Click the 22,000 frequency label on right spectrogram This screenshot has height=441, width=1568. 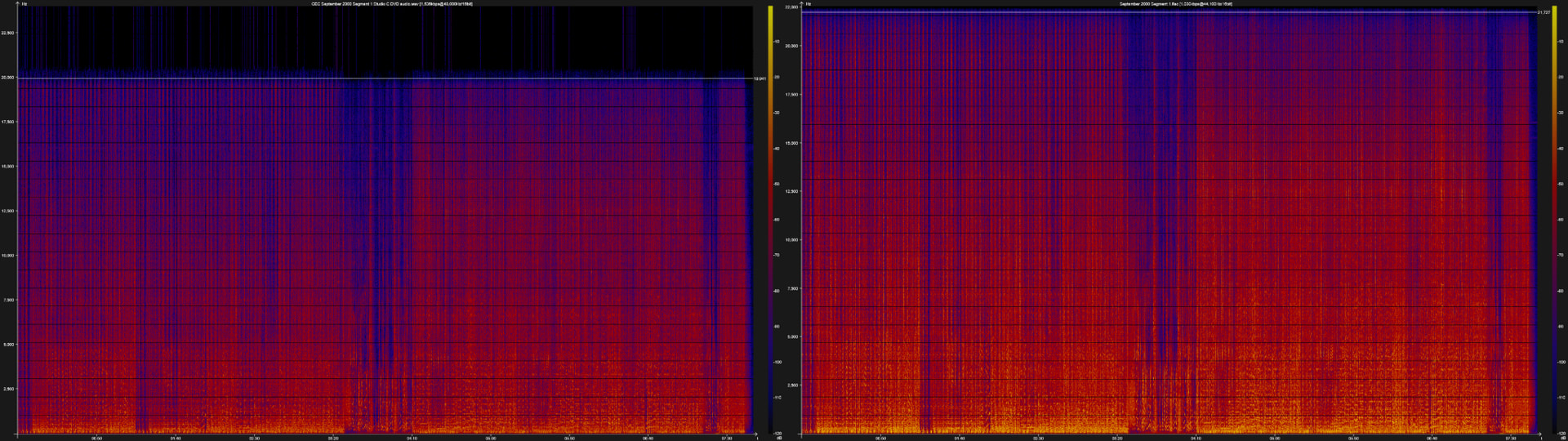point(791,7)
